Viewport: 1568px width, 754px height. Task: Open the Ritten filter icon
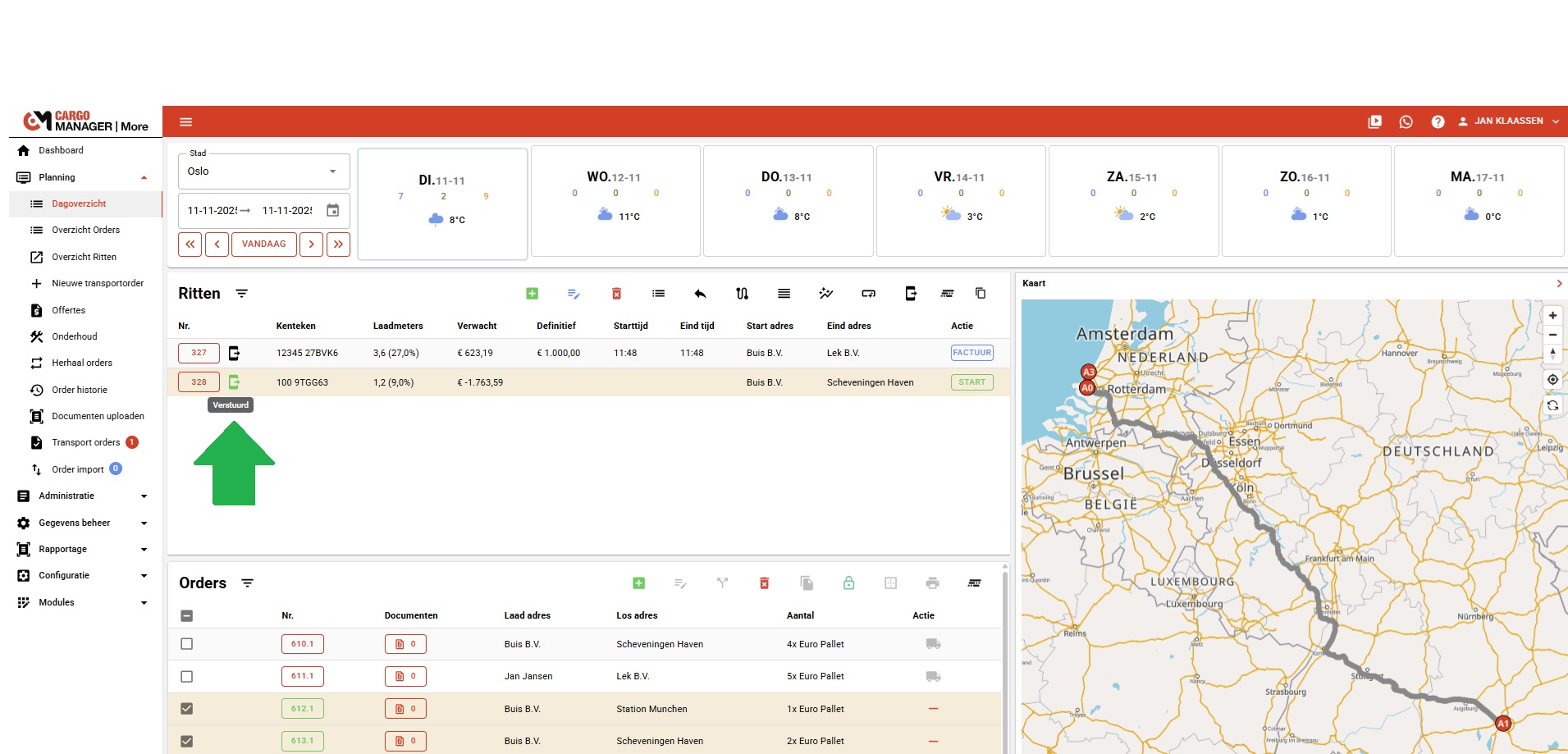[241, 294]
